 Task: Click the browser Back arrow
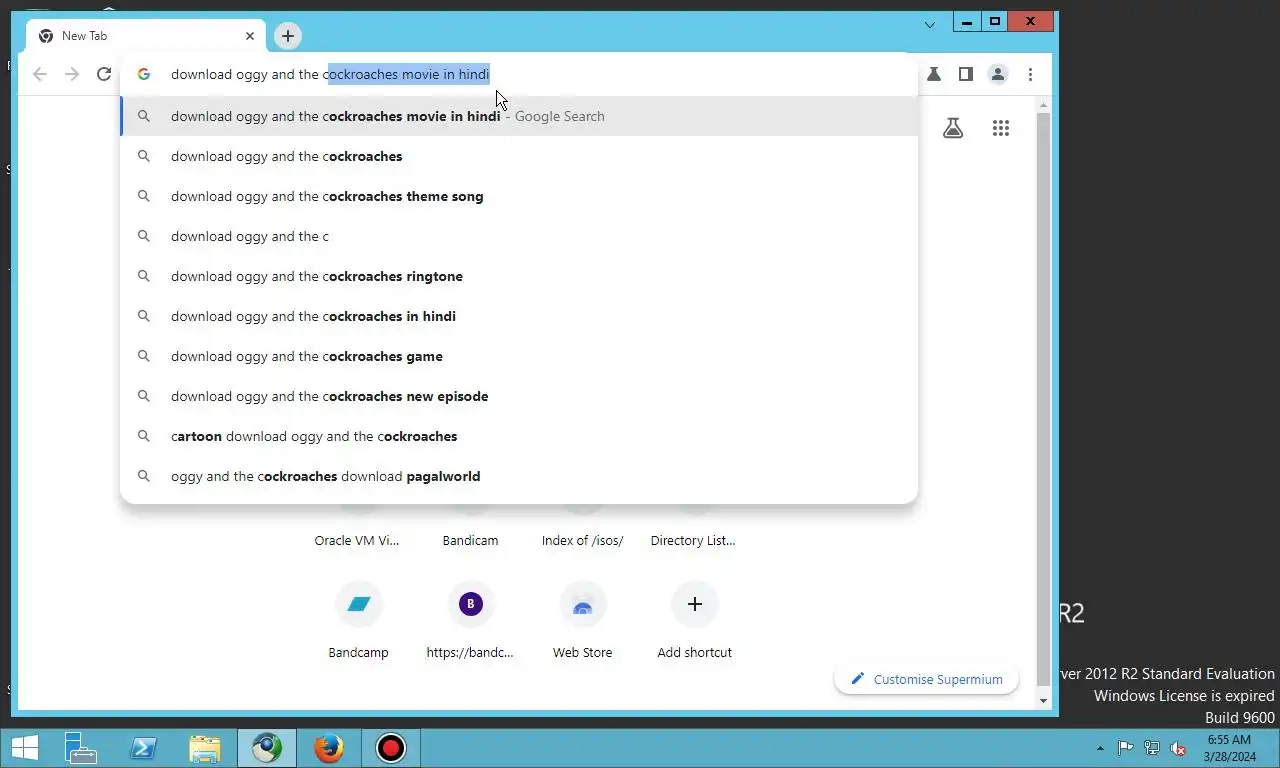pos(40,74)
